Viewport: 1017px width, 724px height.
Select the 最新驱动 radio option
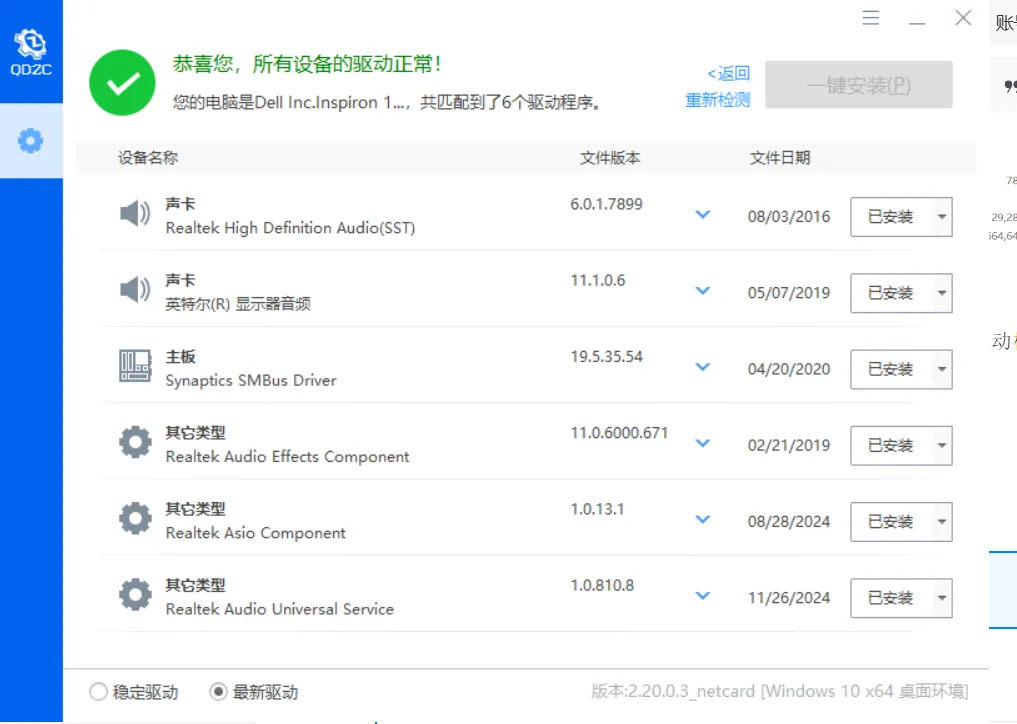[x=219, y=692]
